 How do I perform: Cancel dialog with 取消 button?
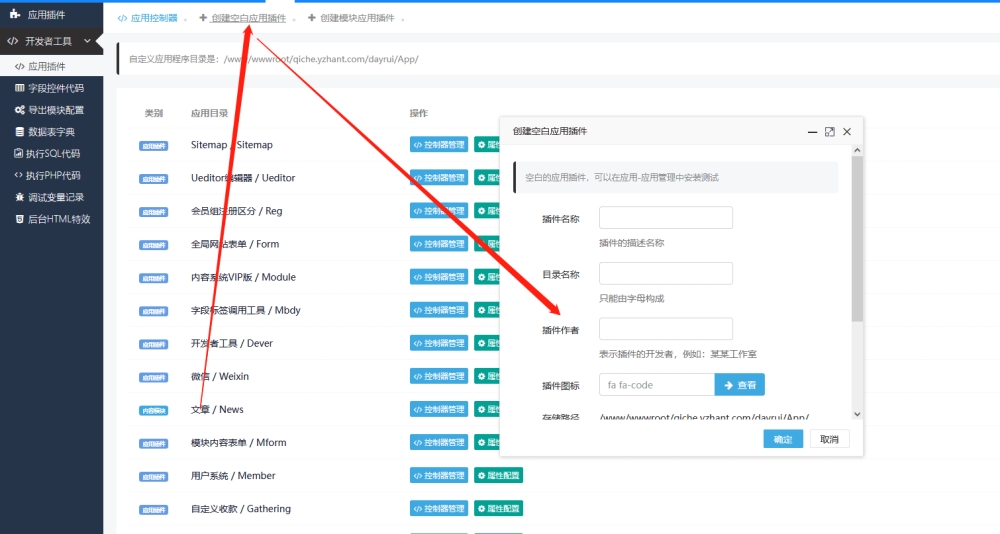(830, 439)
